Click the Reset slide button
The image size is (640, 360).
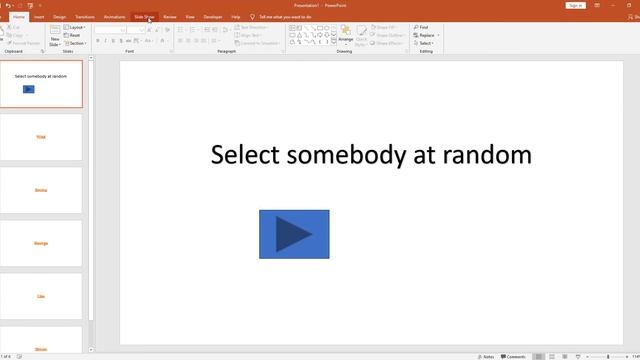72,36
